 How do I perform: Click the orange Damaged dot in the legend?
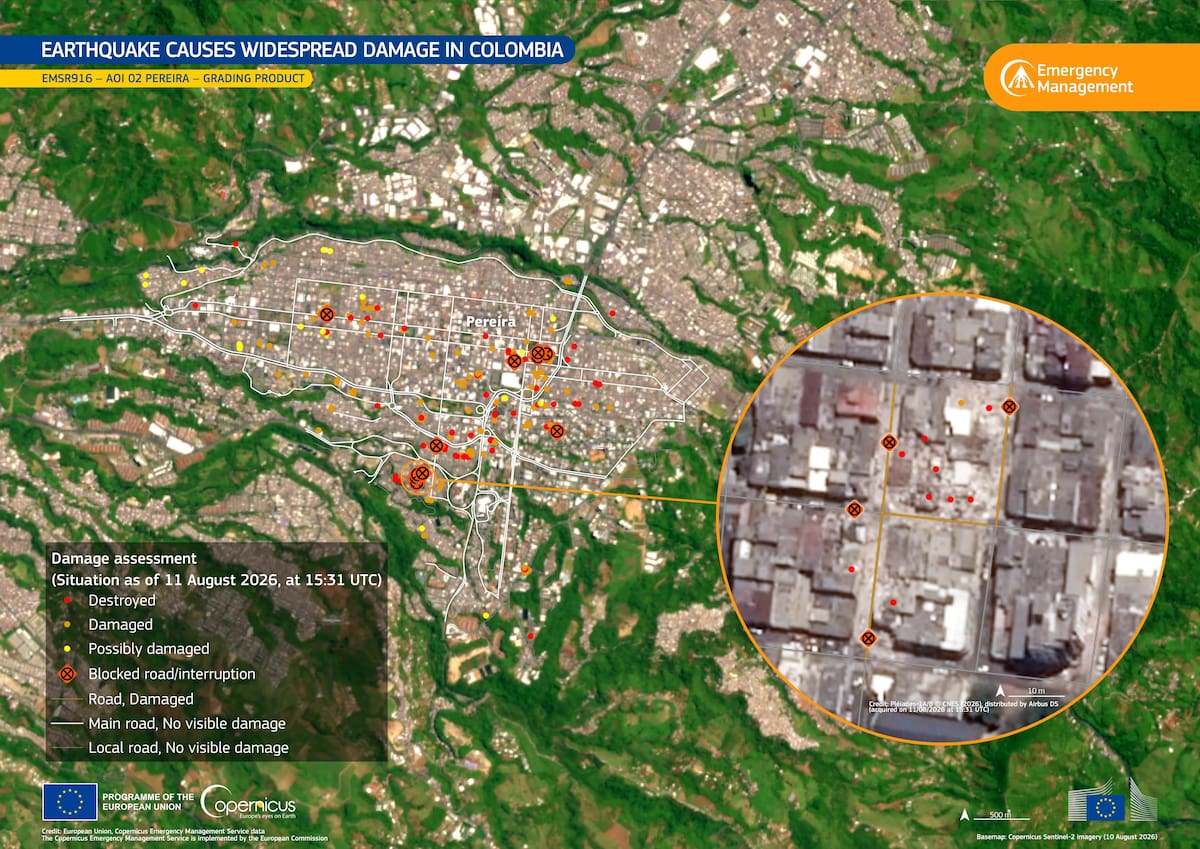[66, 625]
